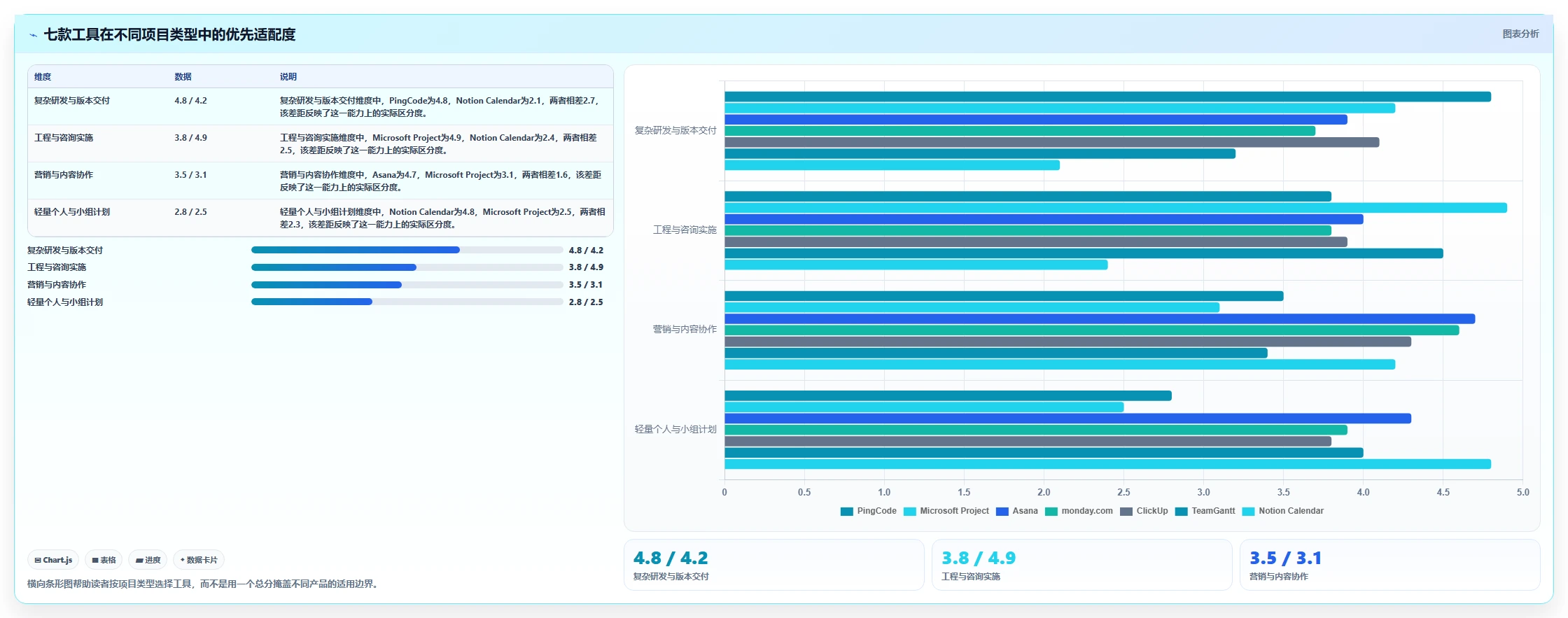Click the green monday.com bar in 工程与咨询实施 group
Image resolution: width=1568 pixels, height=618 pixels.
click(x=1028, y=230)
